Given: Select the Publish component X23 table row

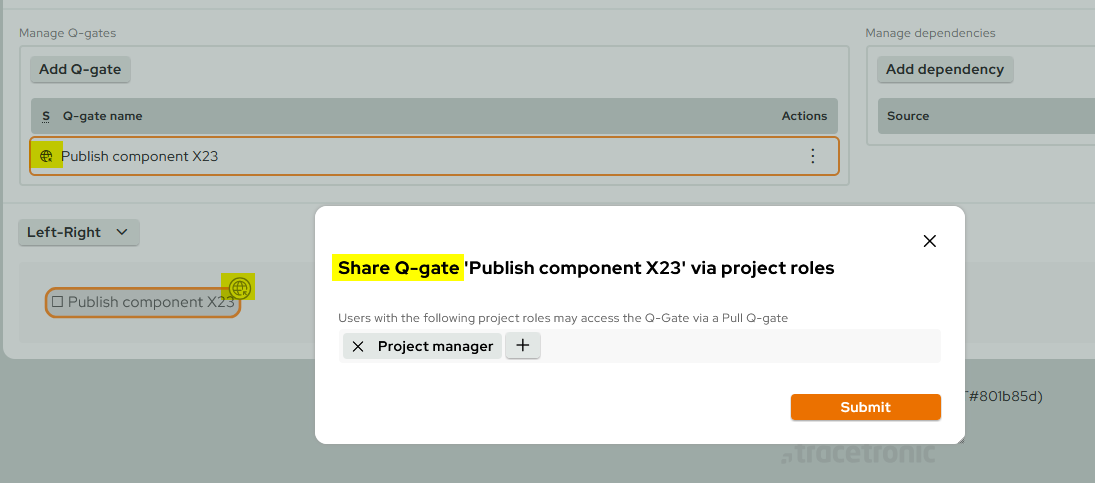Looking at the screenshot, I should tap(400, 156).
